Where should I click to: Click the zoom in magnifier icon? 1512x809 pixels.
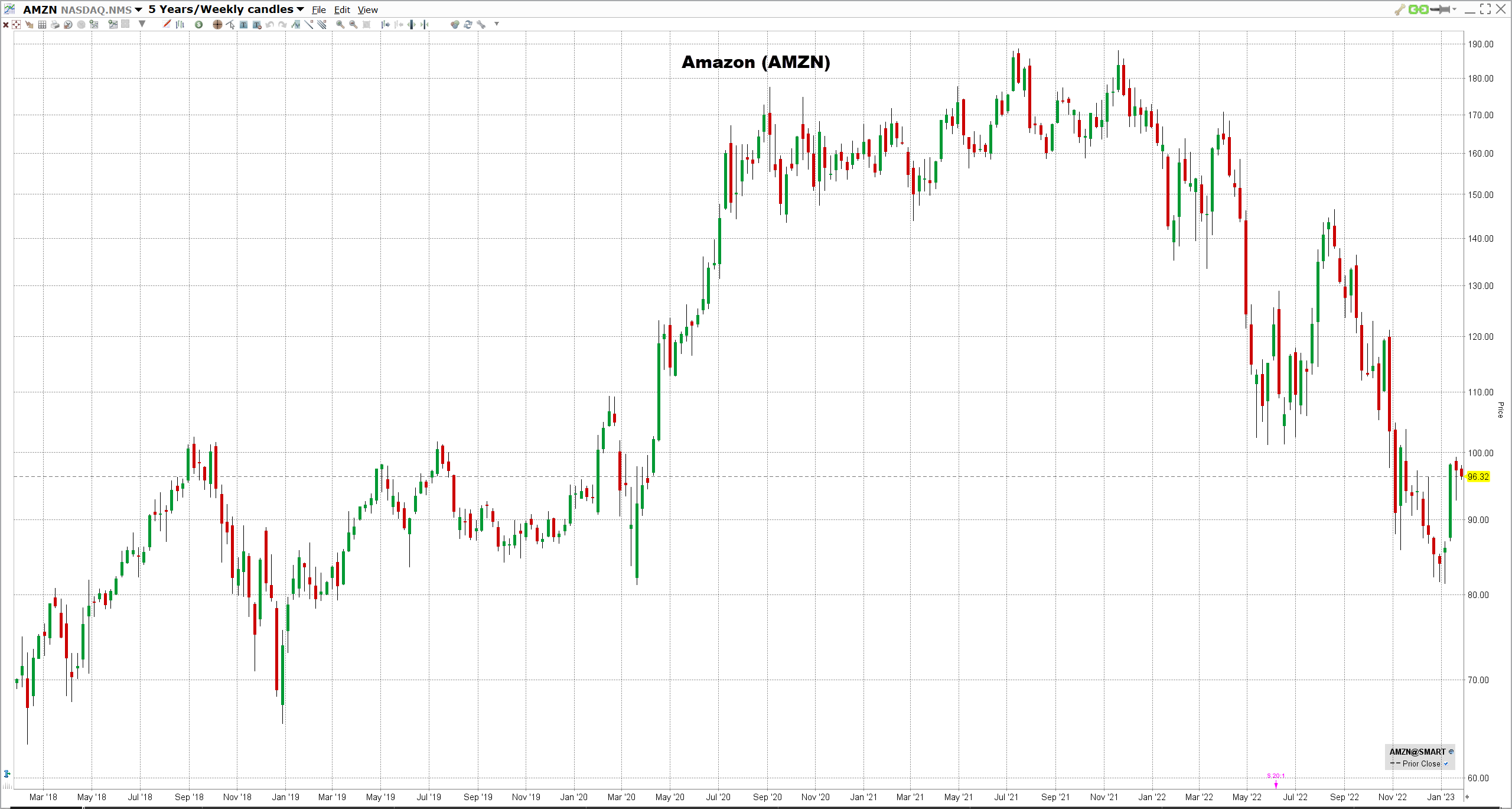340,24
